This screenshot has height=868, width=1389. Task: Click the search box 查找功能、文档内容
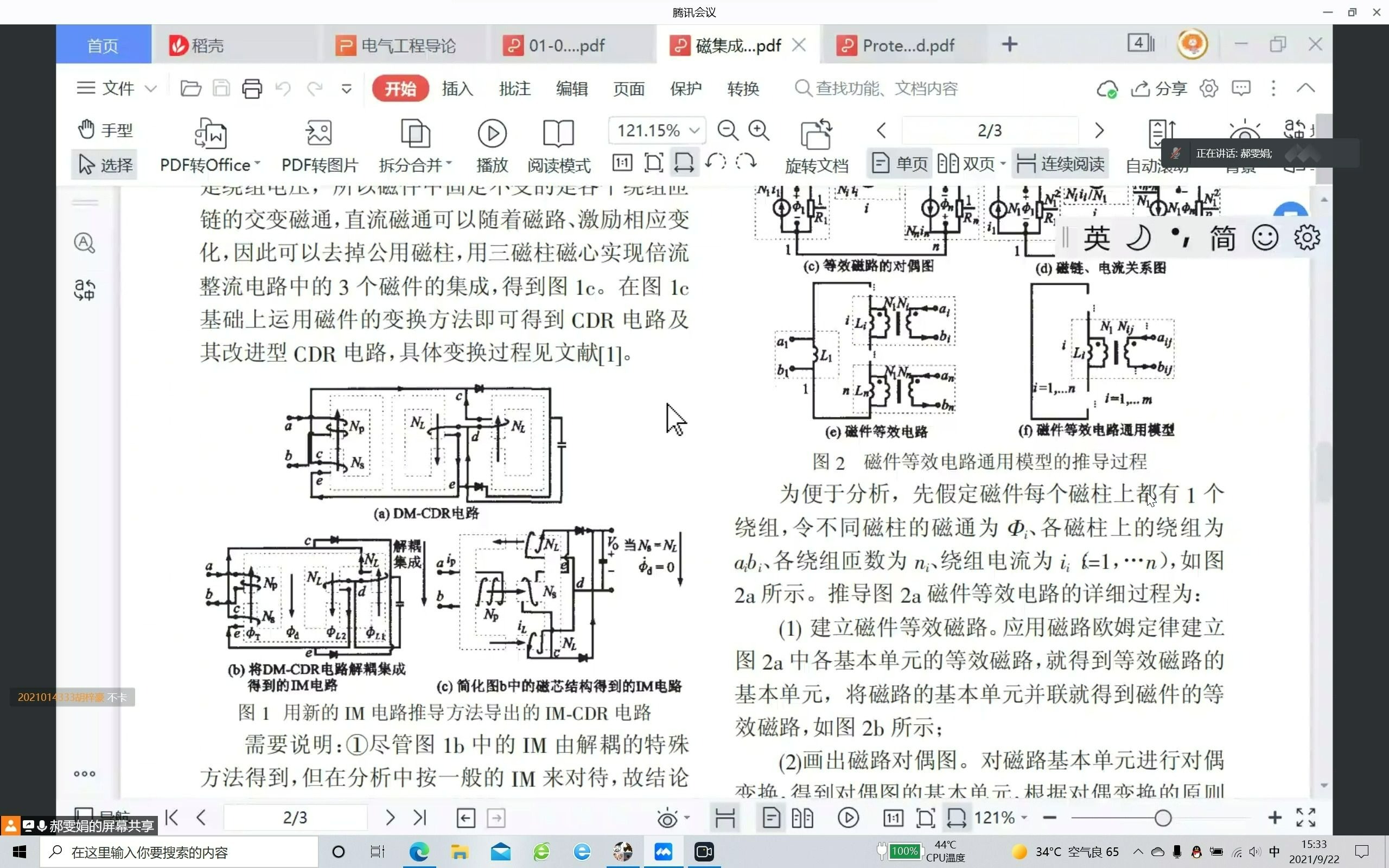pos(876,88)
